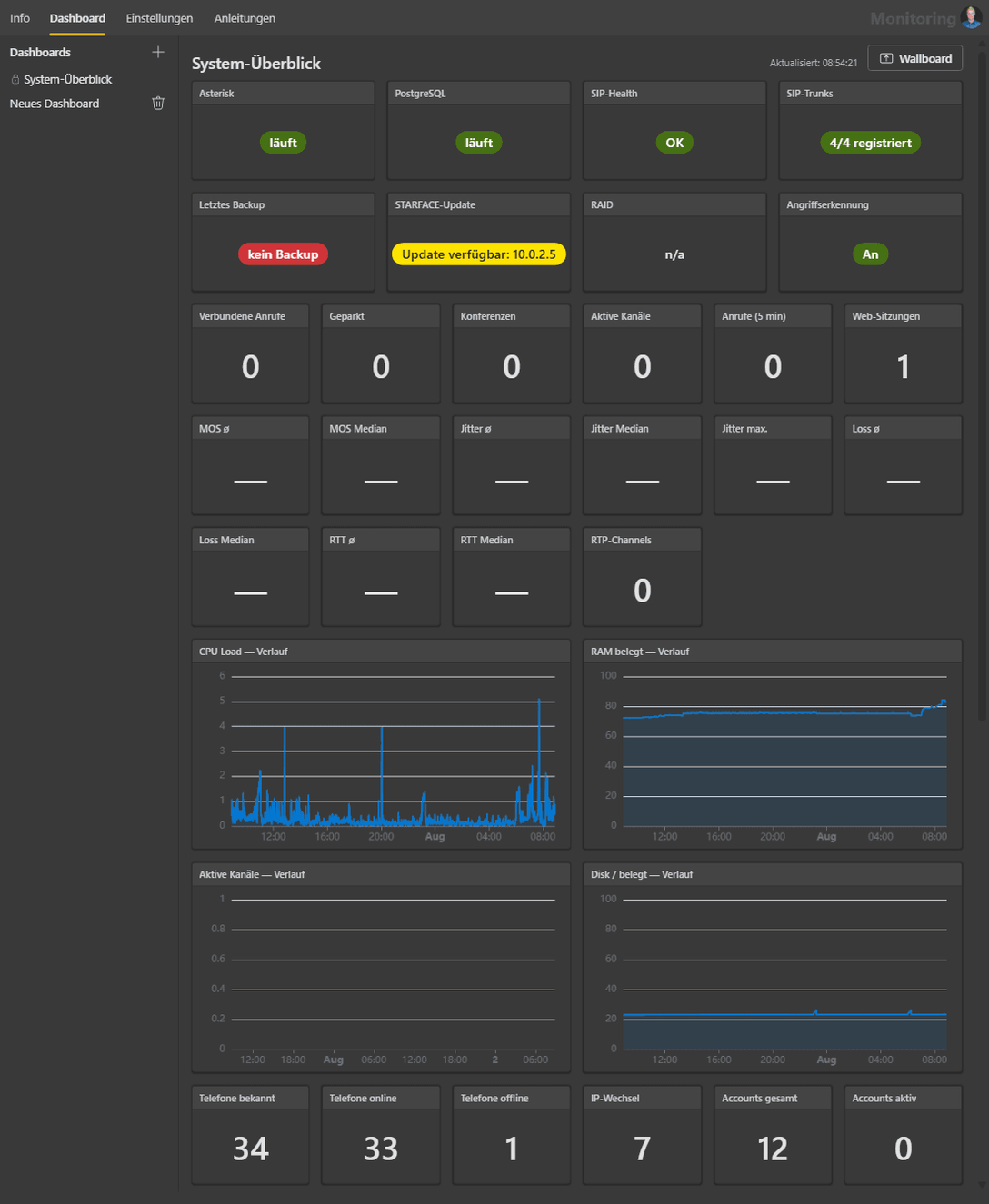Click the SIP-Health OK badge

coord(674,143)
